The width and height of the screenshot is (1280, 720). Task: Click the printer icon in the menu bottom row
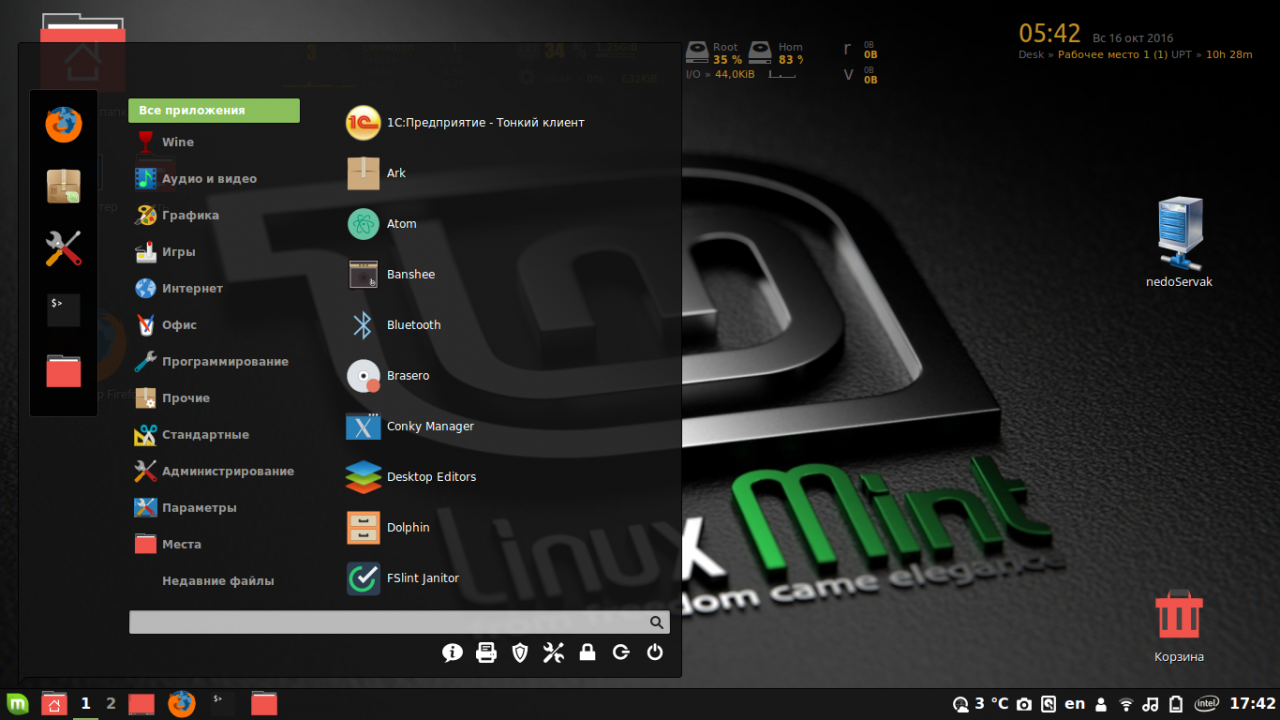click(486, 653)
